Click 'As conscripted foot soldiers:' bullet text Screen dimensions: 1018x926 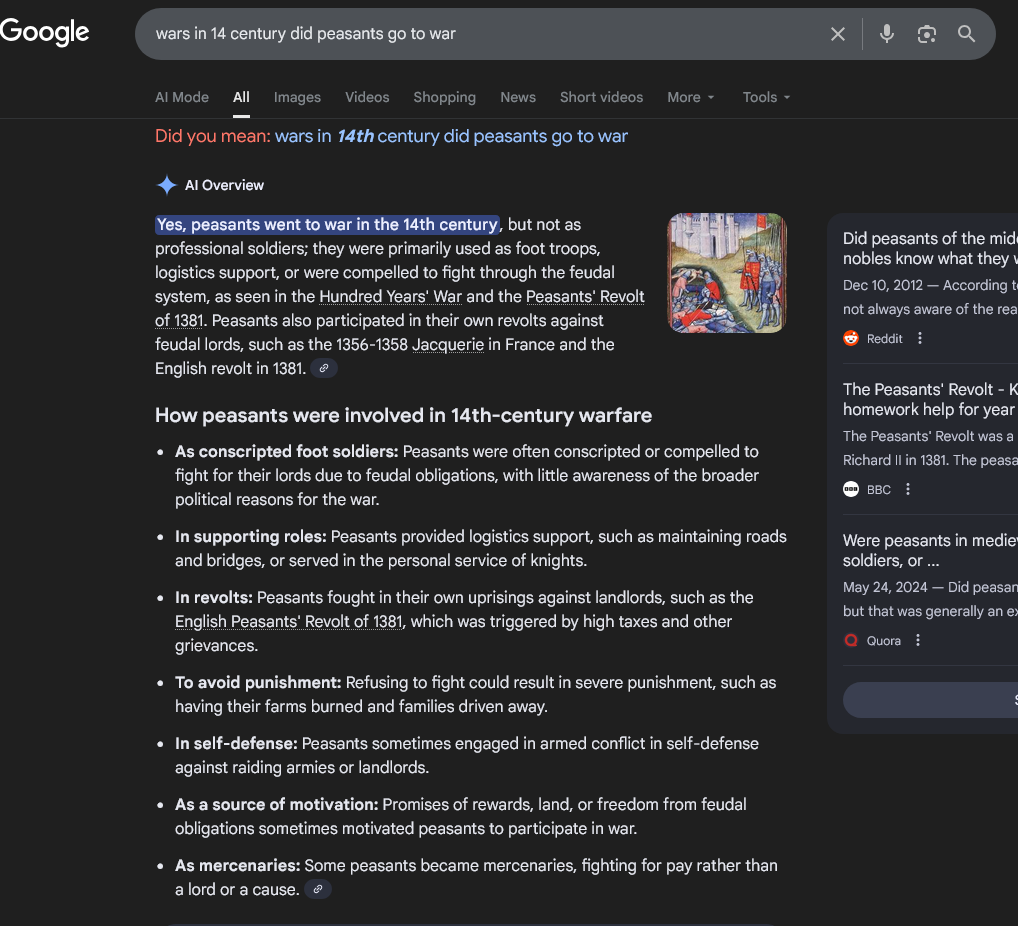(x=286, y=451)
